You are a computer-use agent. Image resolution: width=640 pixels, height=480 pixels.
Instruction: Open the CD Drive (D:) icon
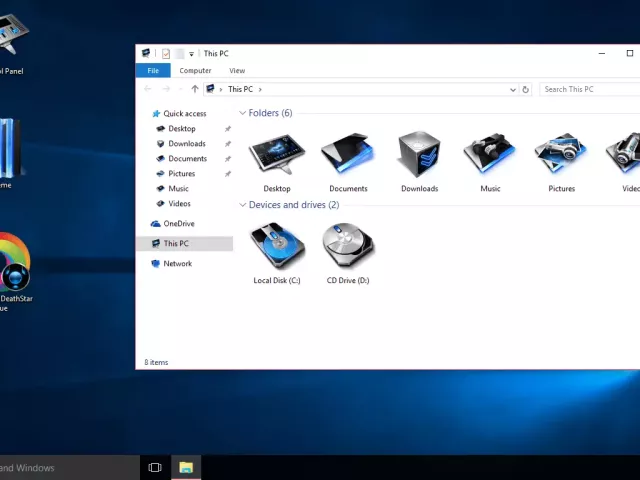(x=348, y=247)
